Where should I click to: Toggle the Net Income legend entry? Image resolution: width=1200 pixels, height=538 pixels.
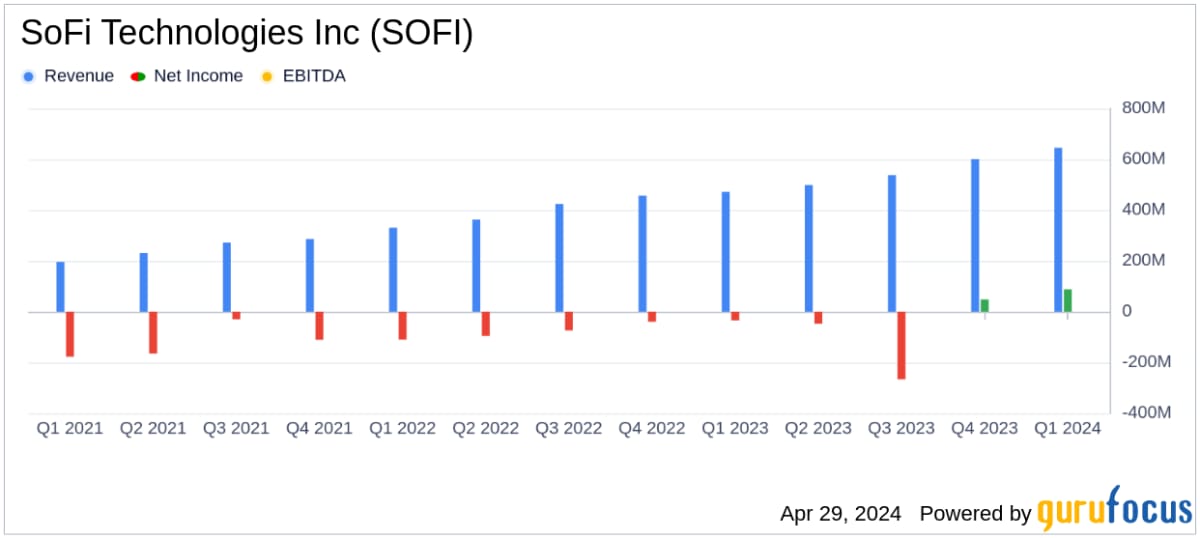click(x=187, y=76)
